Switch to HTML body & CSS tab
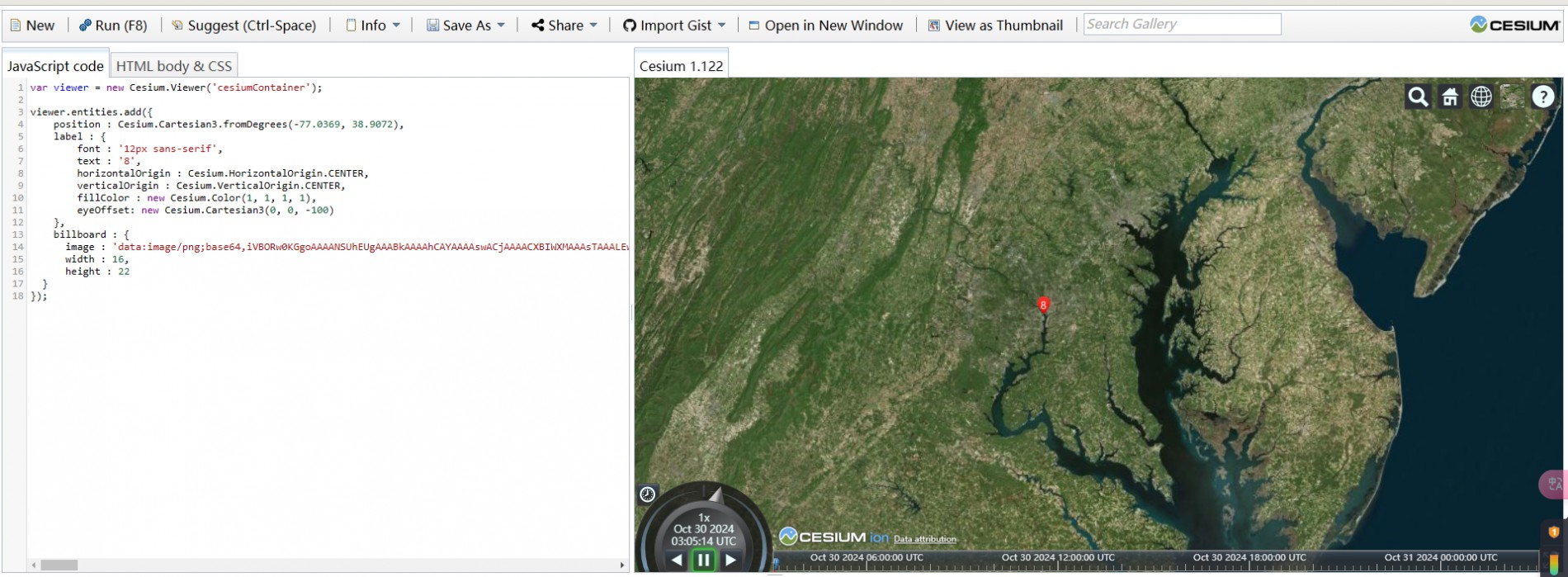The image size is (1568, 577). (x=174, y=66)
